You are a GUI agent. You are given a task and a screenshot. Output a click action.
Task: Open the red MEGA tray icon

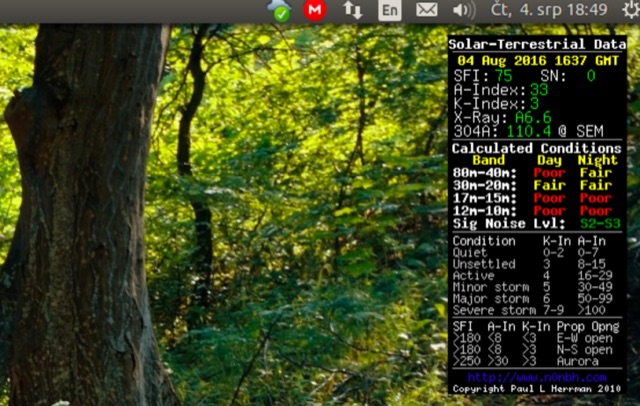(315, 10)
